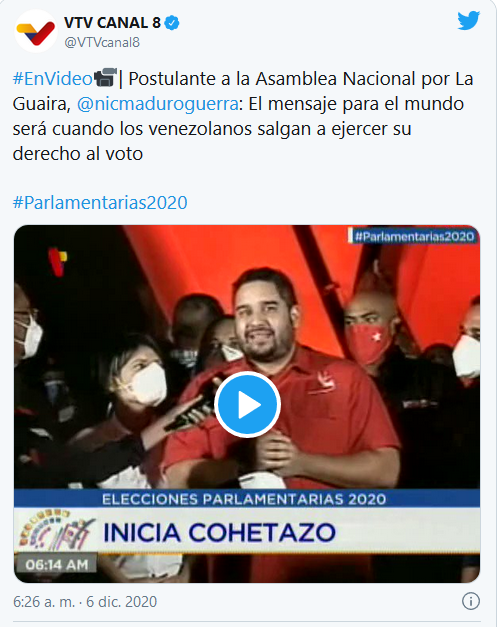The image size is (497, 627).
Task: Click the election logo beside headline
Action: [56, 531]
